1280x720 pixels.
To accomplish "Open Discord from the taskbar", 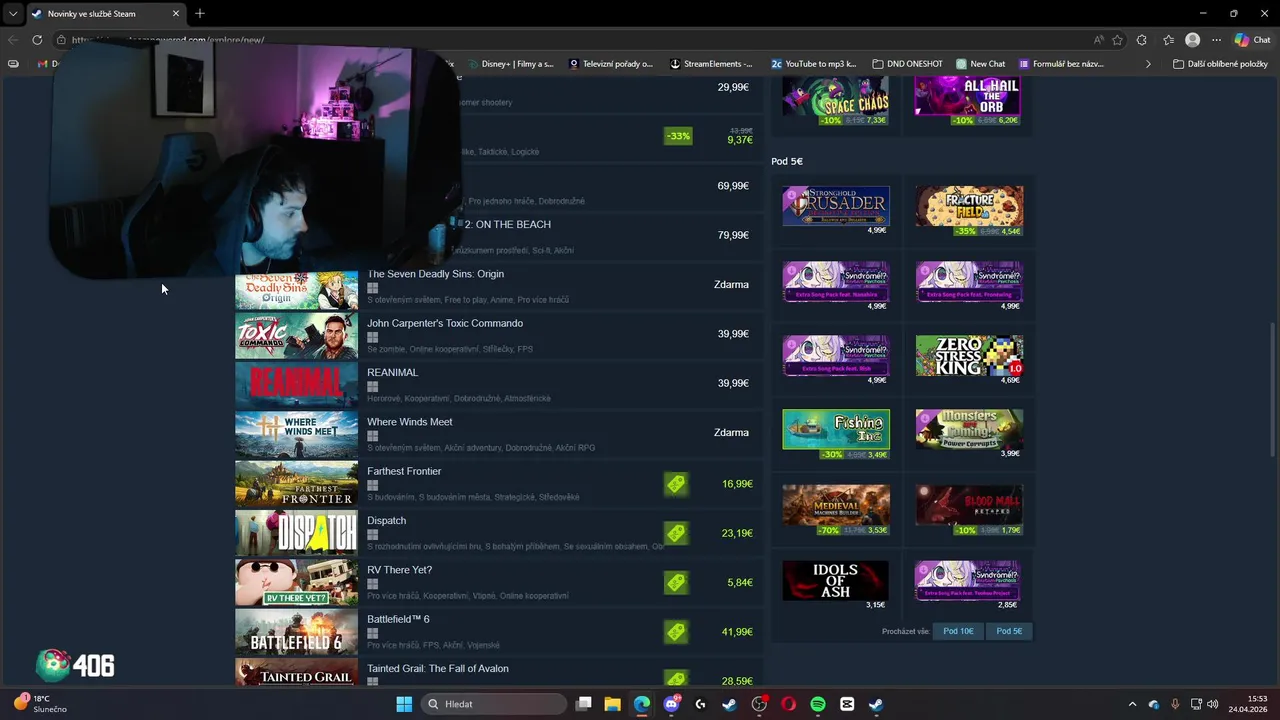I will (672, 704).
